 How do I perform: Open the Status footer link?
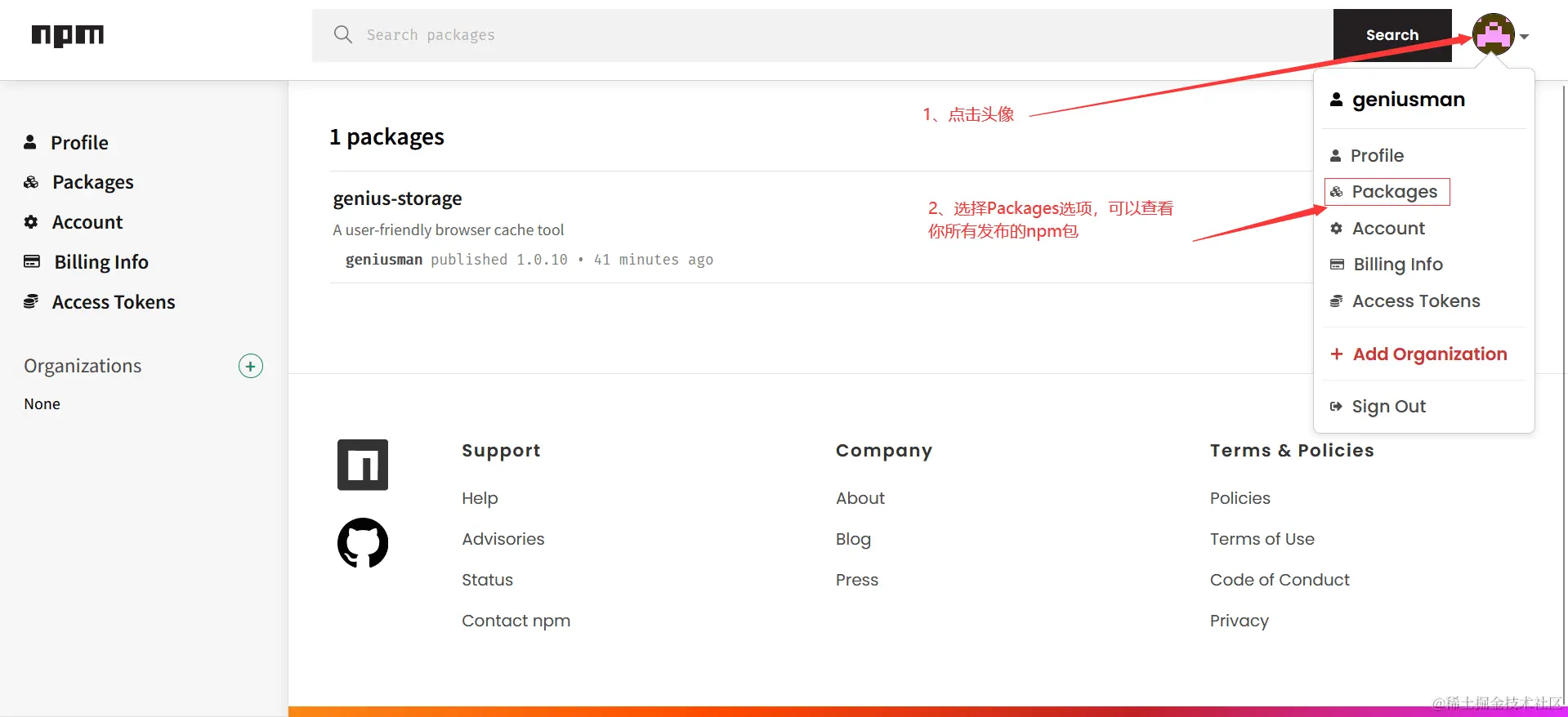click(x=487, y=580)
